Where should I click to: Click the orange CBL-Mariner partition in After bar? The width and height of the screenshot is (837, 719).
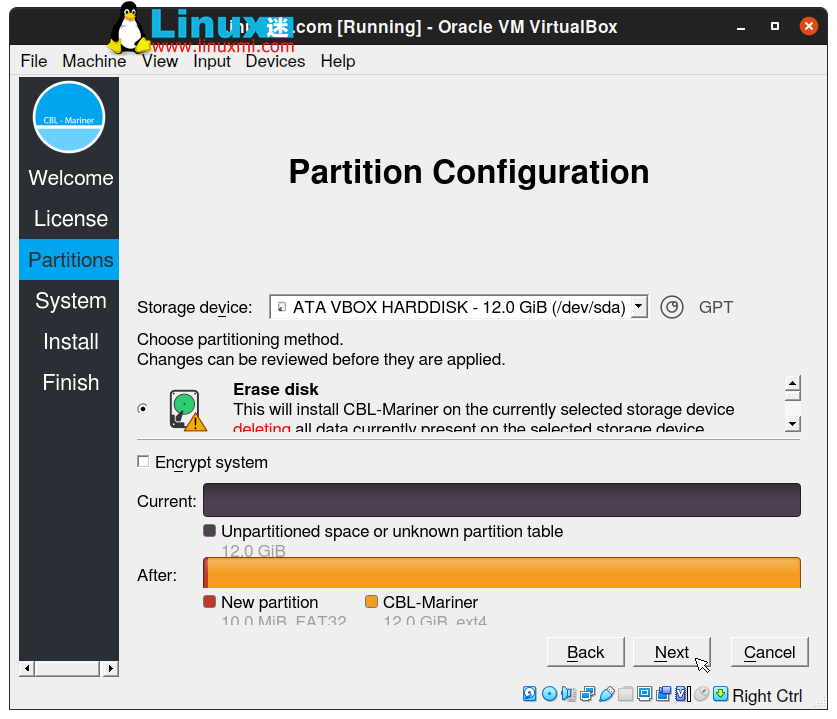(504, 573)
